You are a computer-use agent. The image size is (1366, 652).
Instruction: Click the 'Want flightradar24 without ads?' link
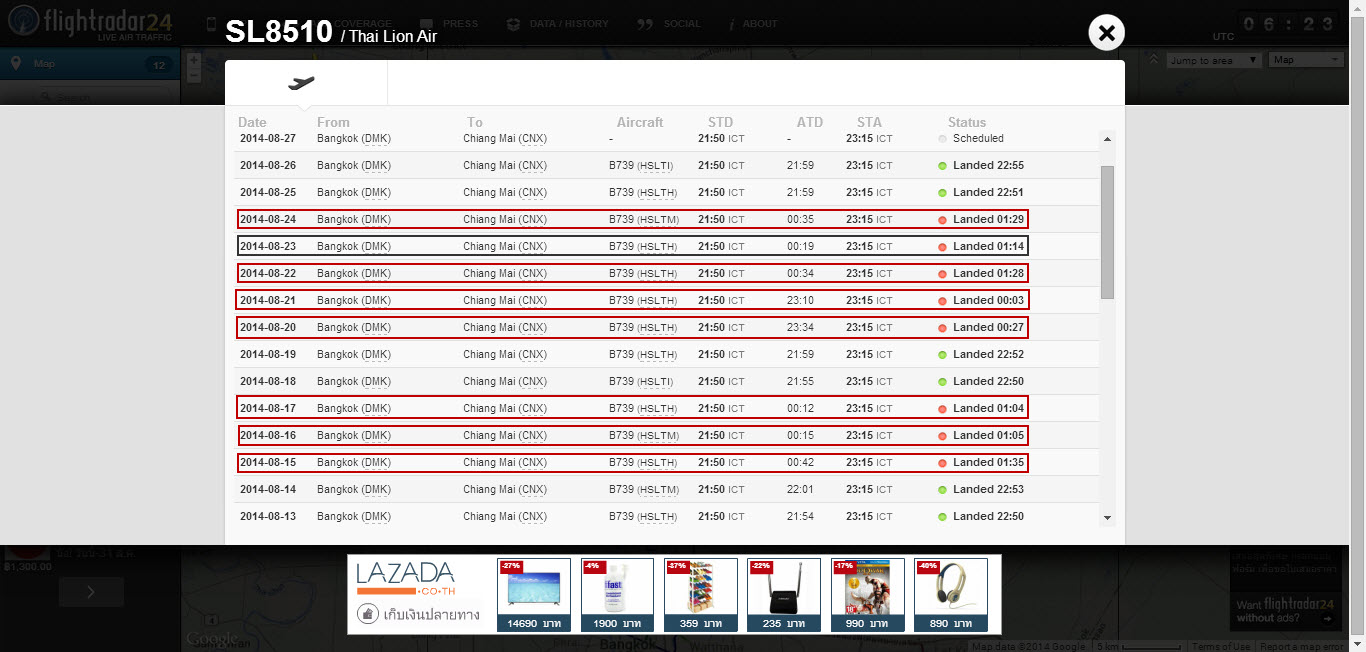[1286, 610]
